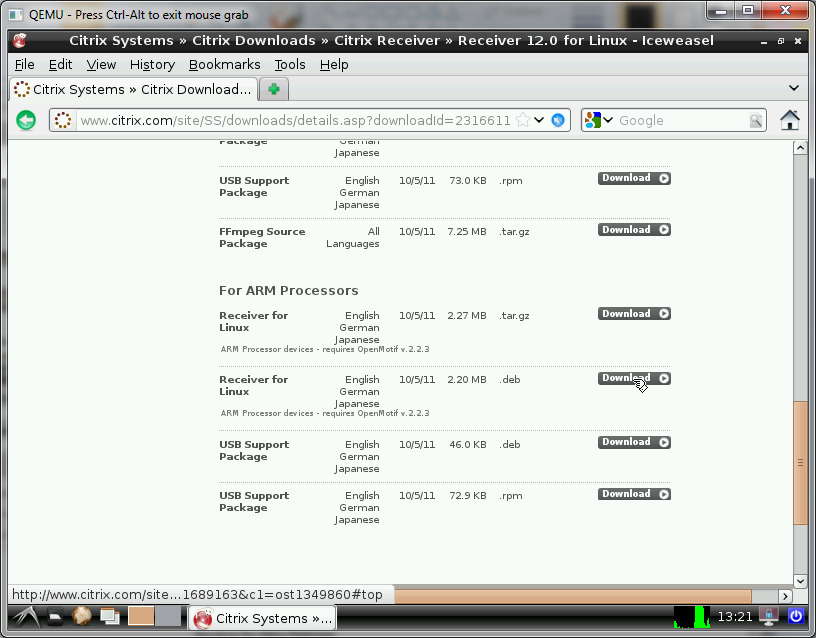Image resolution: width=816 pixels, height=638 pixels.
Task: Select the Citrix Systems browser tab
Action: [x=133, y=90]
